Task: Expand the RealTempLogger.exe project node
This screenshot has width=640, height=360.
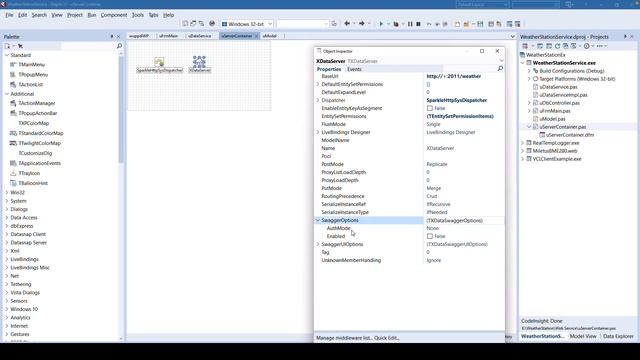Action: (x=523, y=143)
